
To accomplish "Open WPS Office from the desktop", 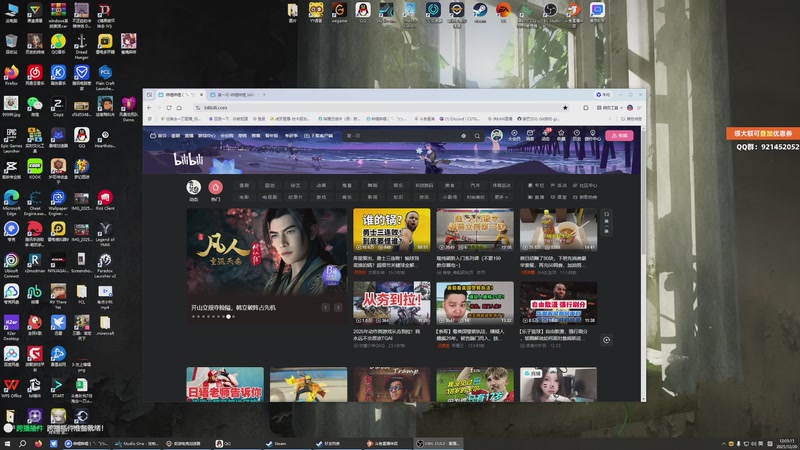I will tap(11, 387).
